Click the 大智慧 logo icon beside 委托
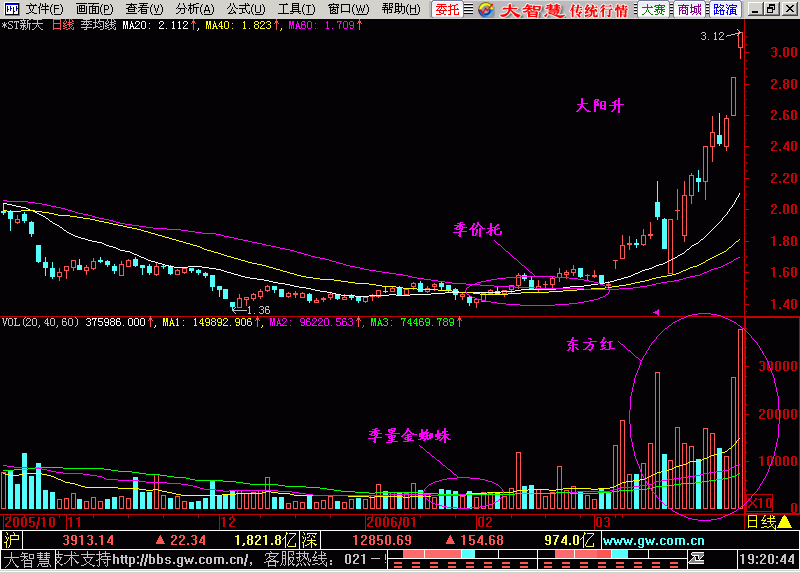The width and height of the screenshot is (800, 573). tap(485, 9)
